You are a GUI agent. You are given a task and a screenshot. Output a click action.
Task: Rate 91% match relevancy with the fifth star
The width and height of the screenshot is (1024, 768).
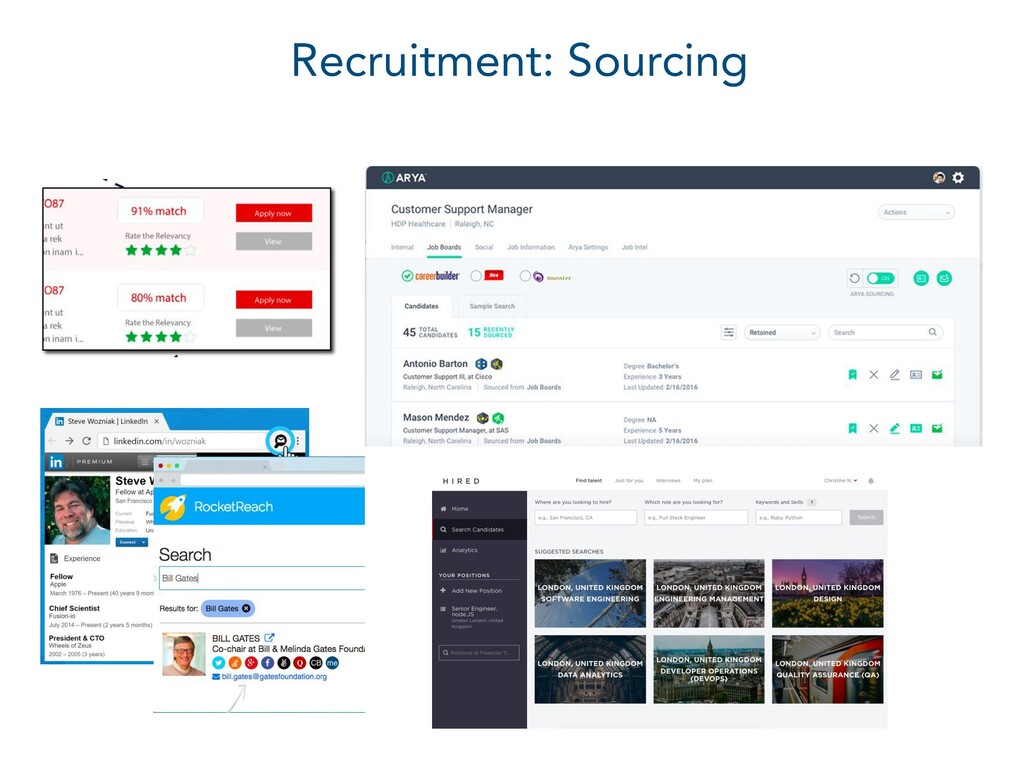(x=190, y=250)
